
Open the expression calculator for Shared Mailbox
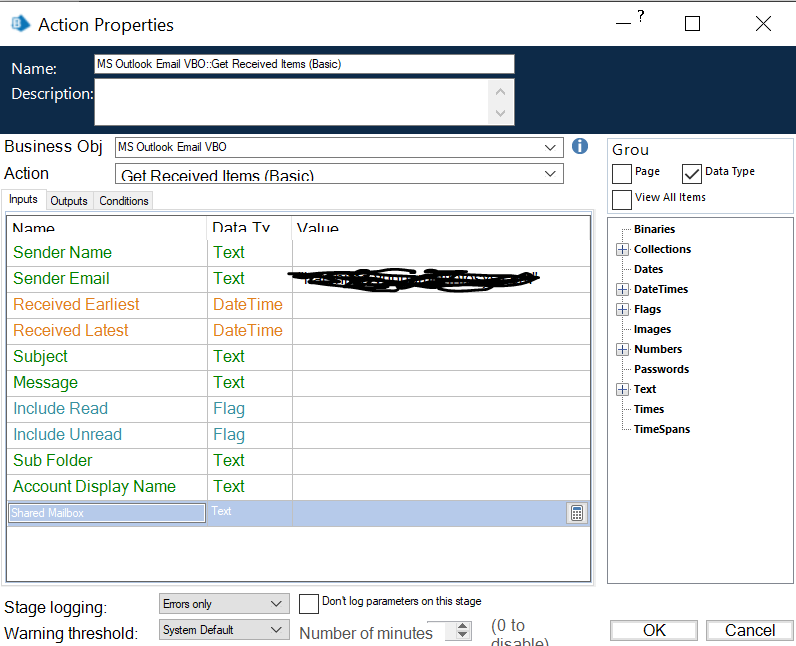point(577,513)
